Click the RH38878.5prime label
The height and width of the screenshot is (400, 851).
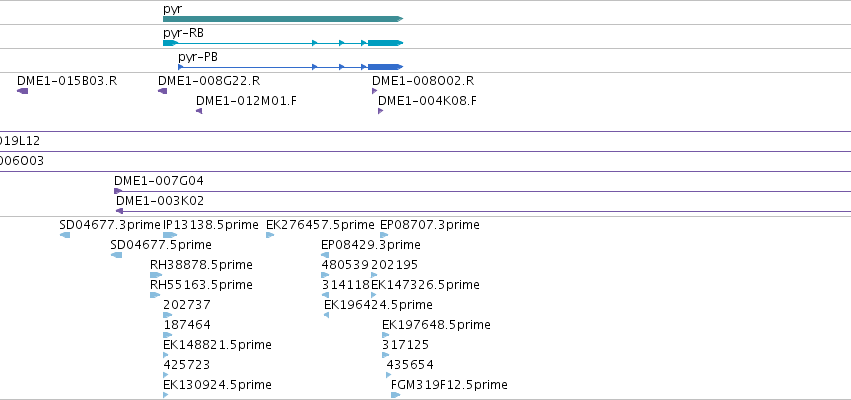coord(201,265)
